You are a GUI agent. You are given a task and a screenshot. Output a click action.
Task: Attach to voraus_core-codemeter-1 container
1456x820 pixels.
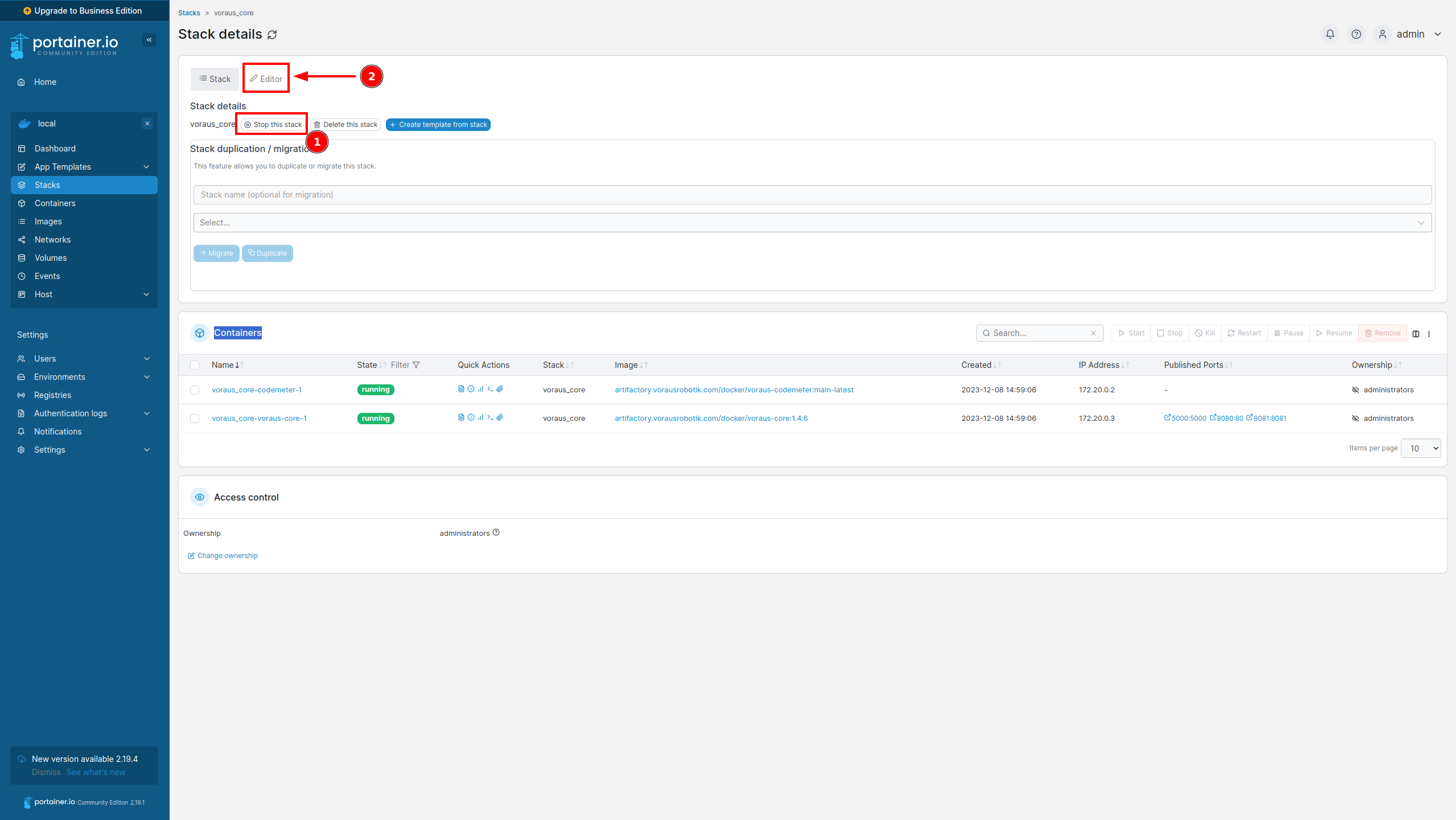[x=499, y=389]
